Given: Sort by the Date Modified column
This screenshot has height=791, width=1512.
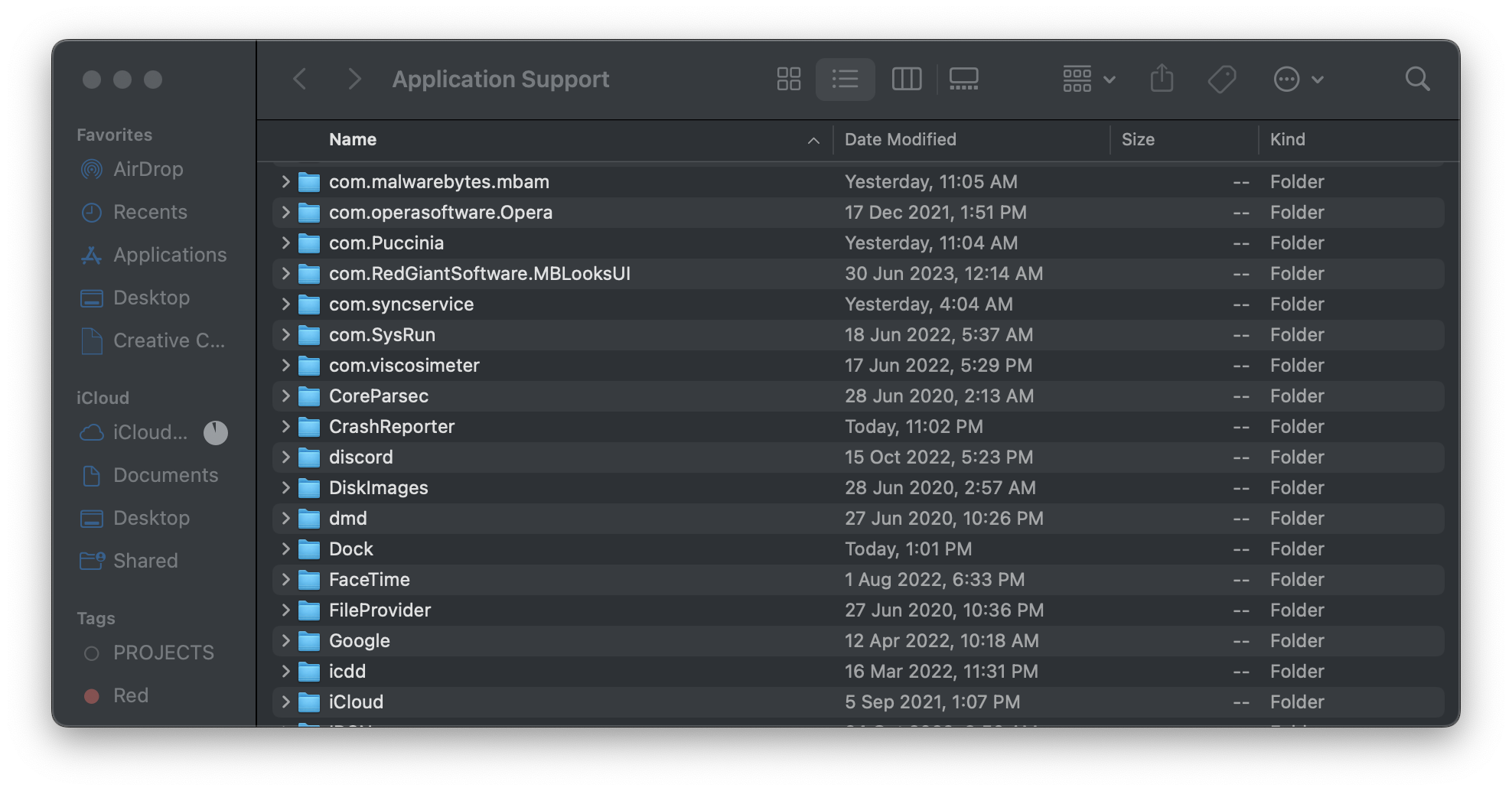Looking at the screenshot, I should click(900, 139).
